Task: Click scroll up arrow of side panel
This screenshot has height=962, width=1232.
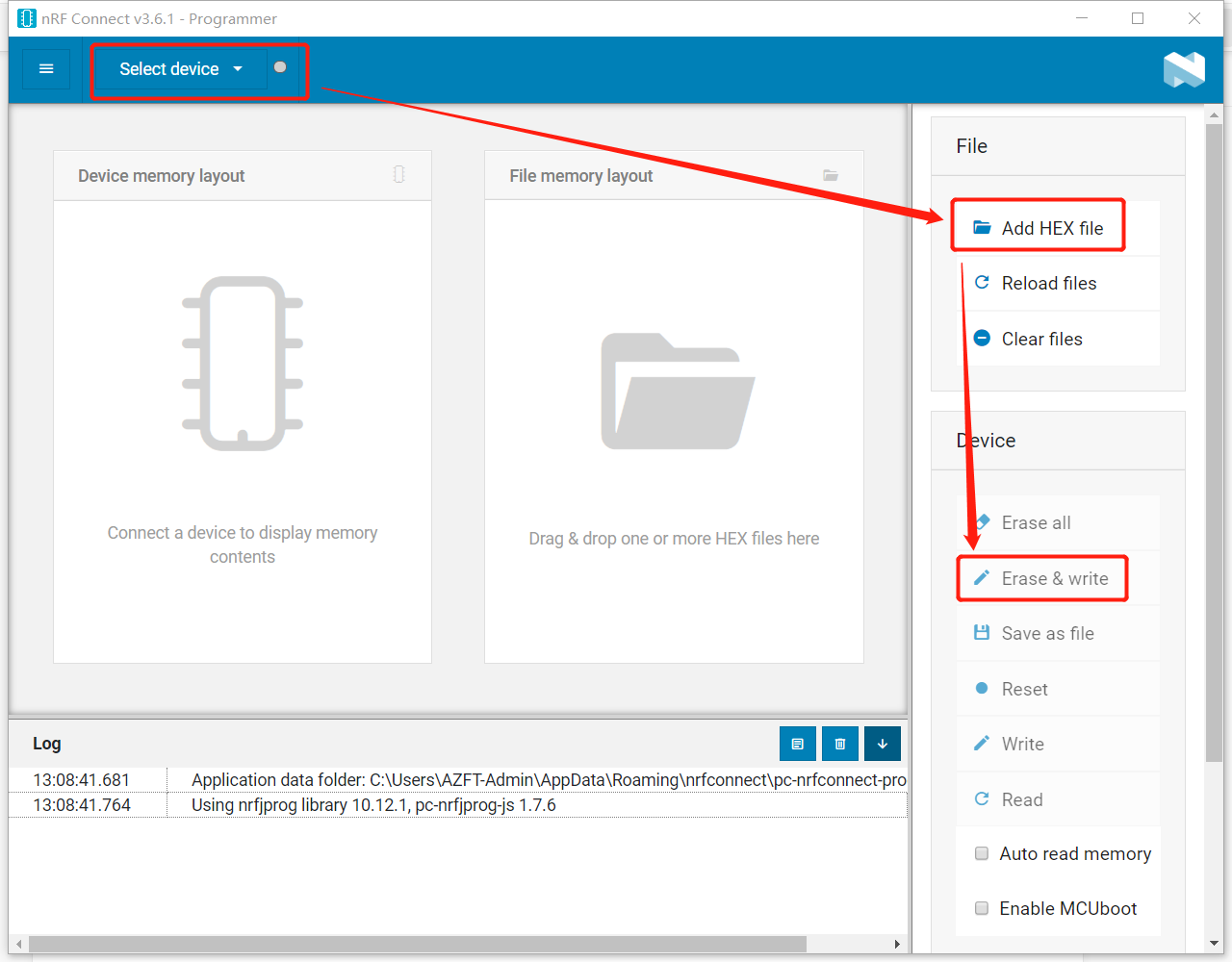Action: pyautogui.click(x=1214, y=114)
